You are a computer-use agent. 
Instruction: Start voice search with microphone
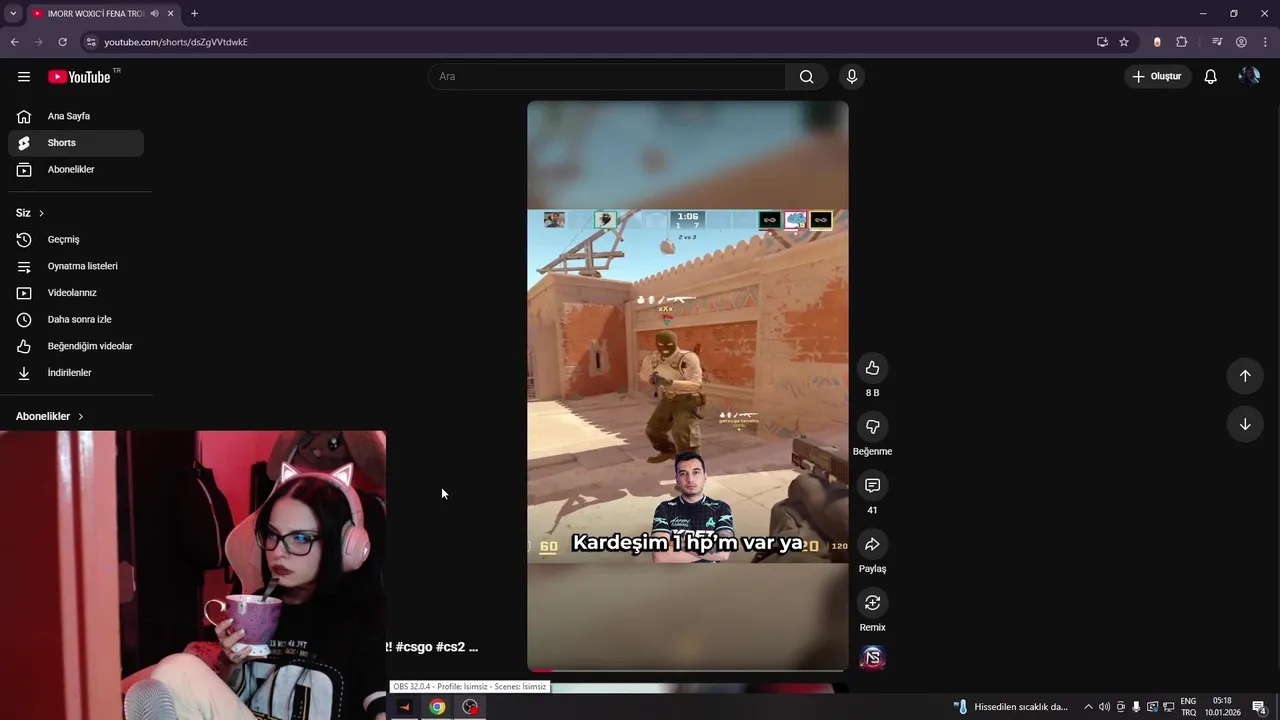tap(852, 77)
